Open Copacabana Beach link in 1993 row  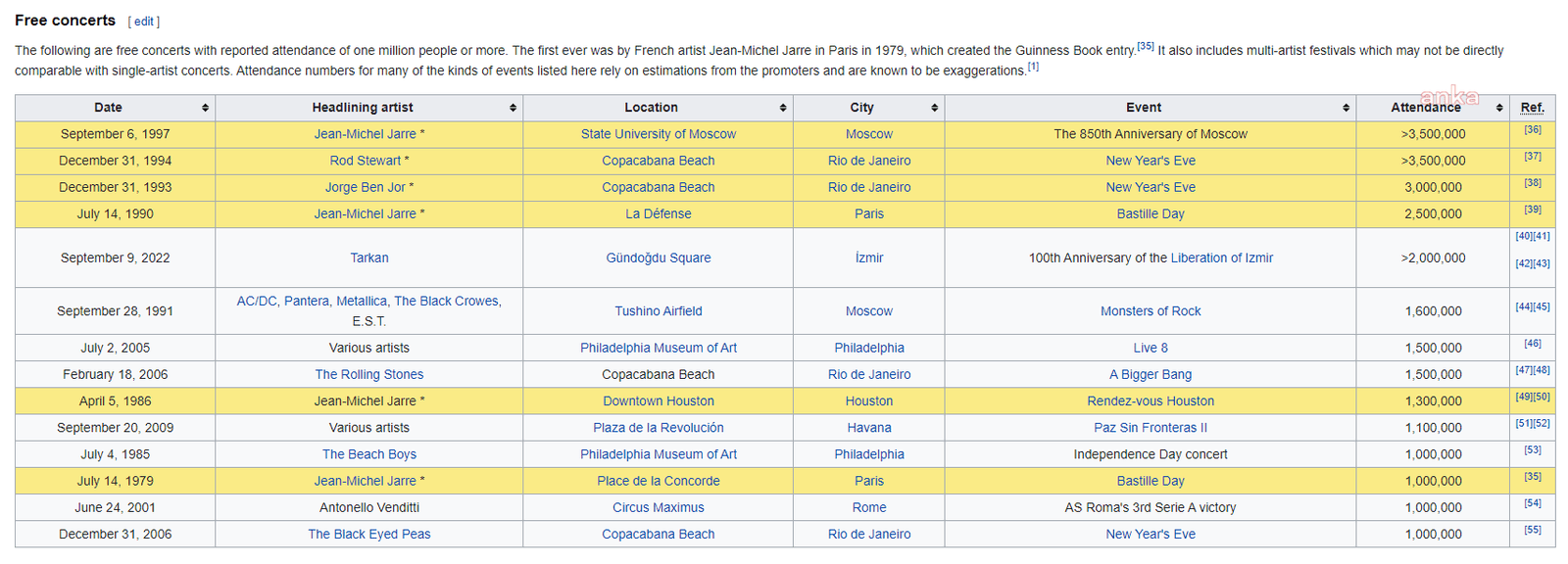659,187
